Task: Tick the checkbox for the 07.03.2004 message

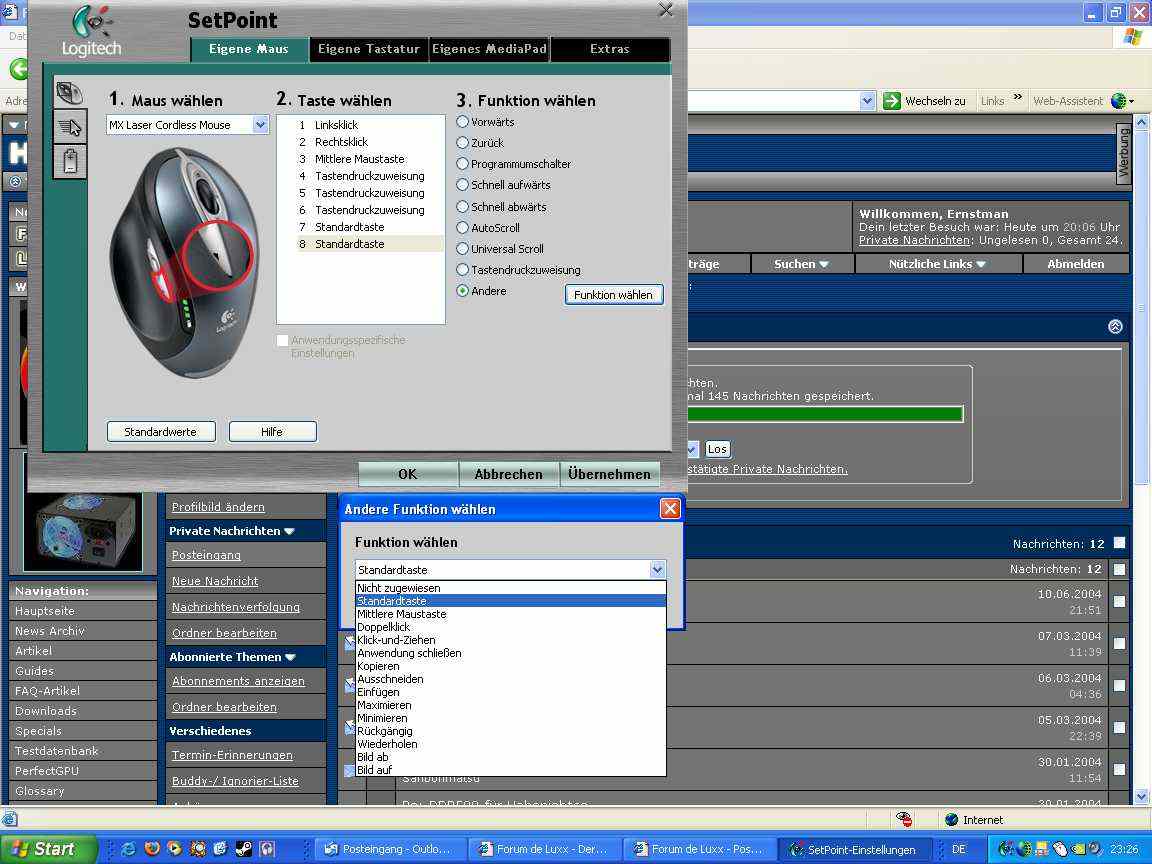Action: (x=1119, y=643)
